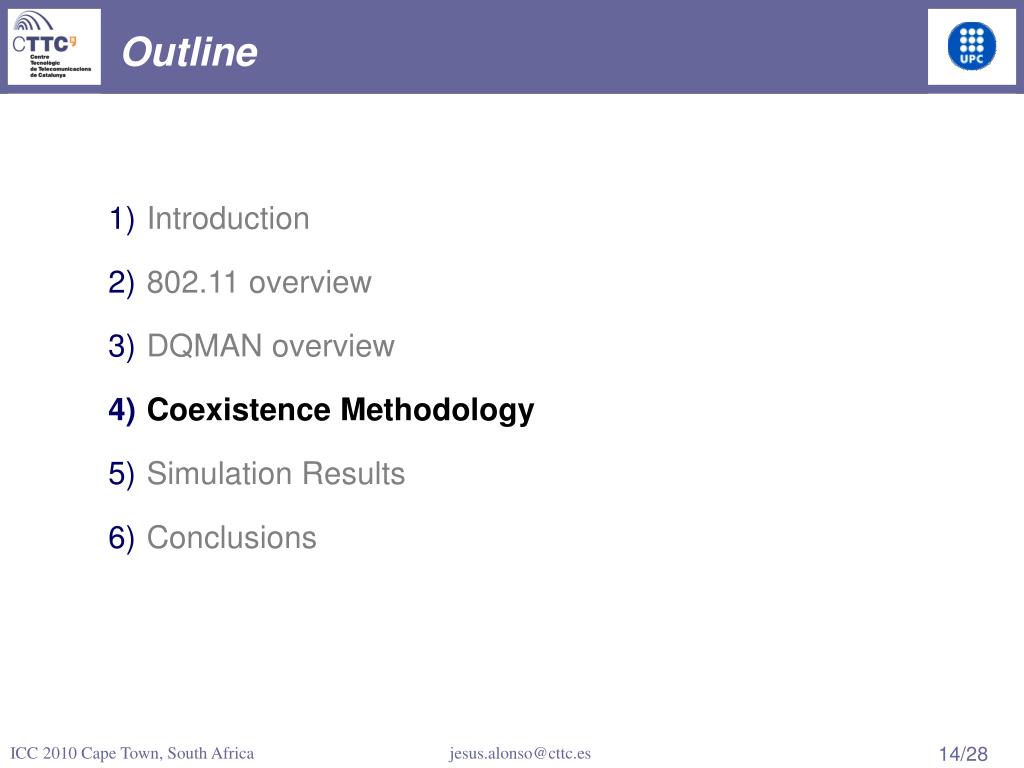The width and height of the screenshot is (1024, 768).
Task: Click the email jesus.alonso@cttc.es in footer
Action: point(520,753)
